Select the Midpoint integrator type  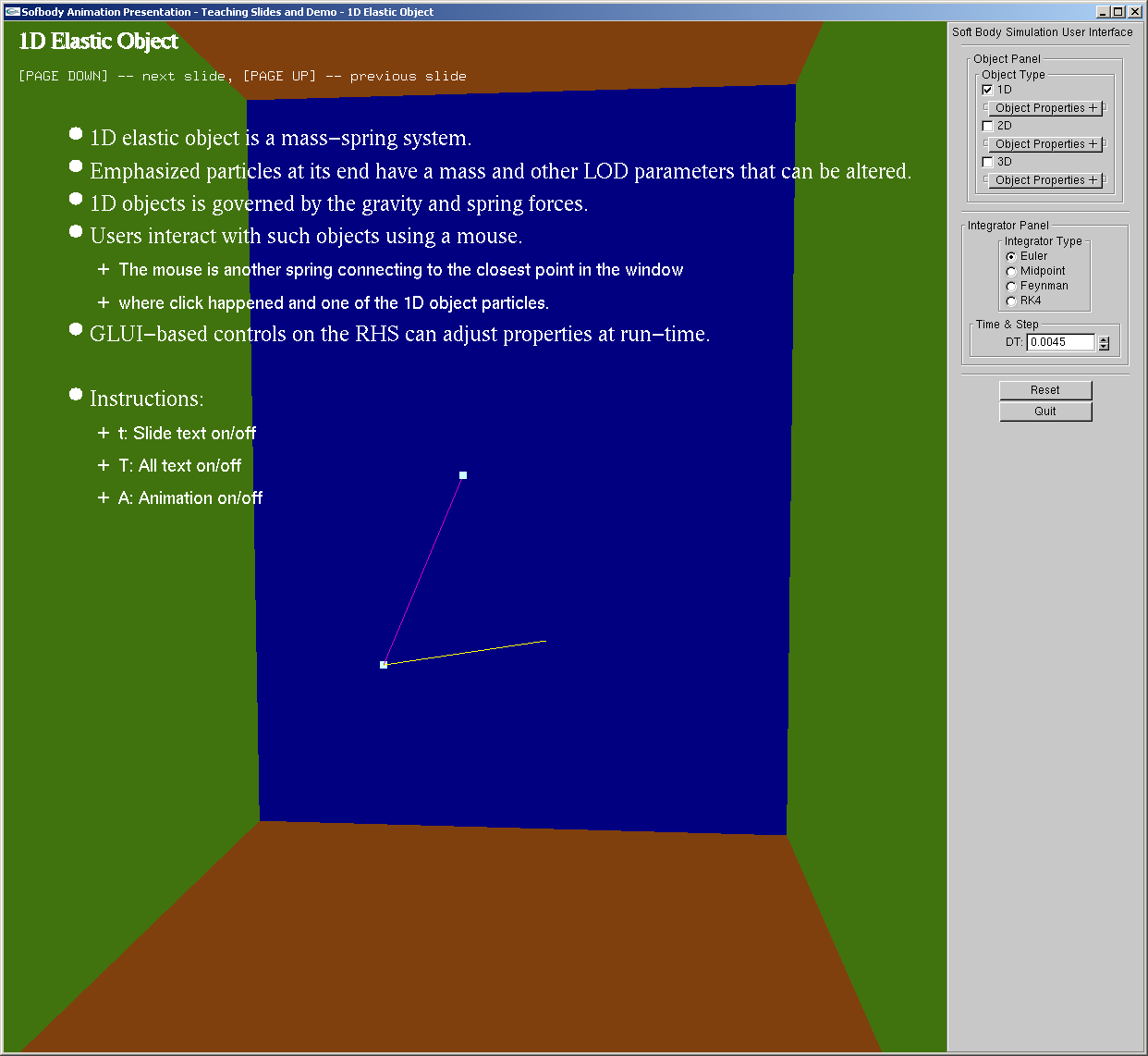click(1011, 272)
